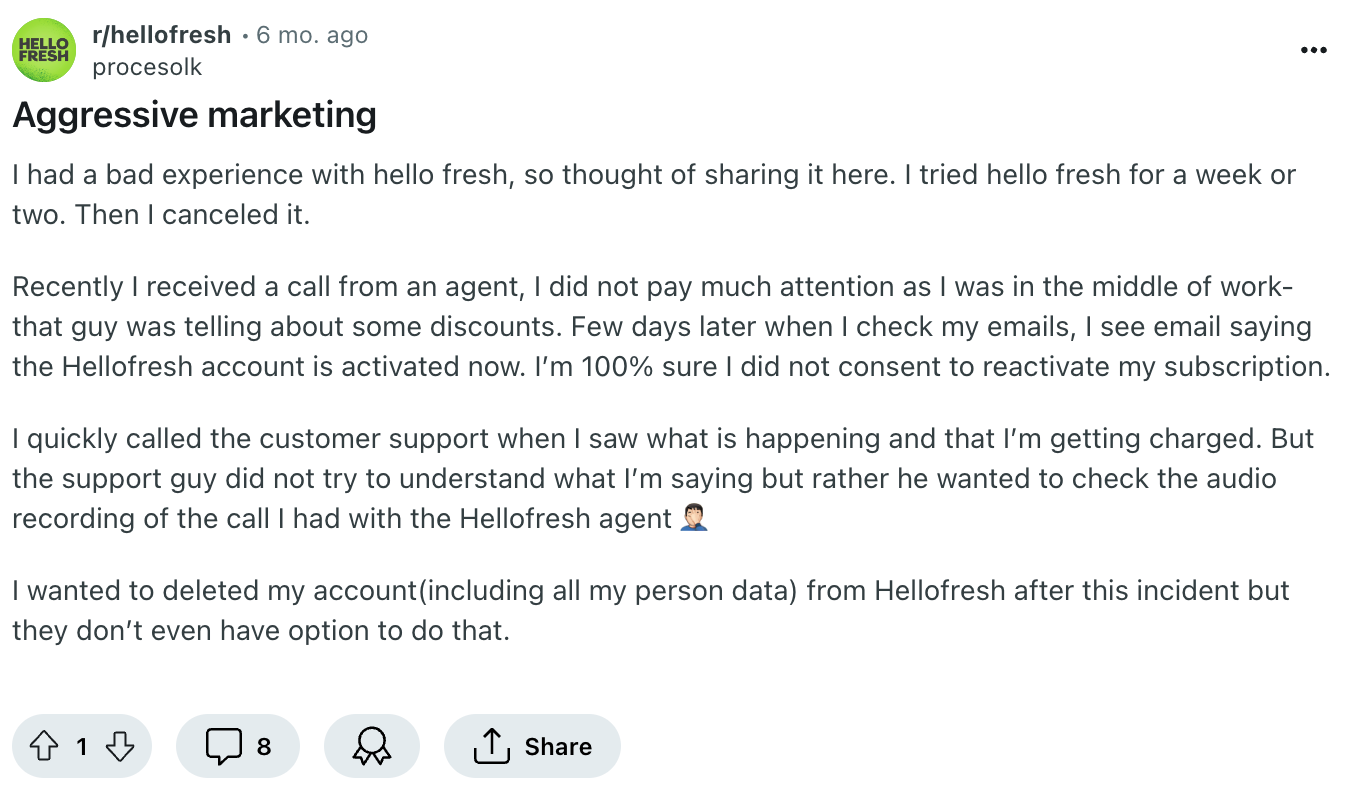Screen dimensions: 1358x802
Task: Open the procesolk user profile
Action: point(147,67)
